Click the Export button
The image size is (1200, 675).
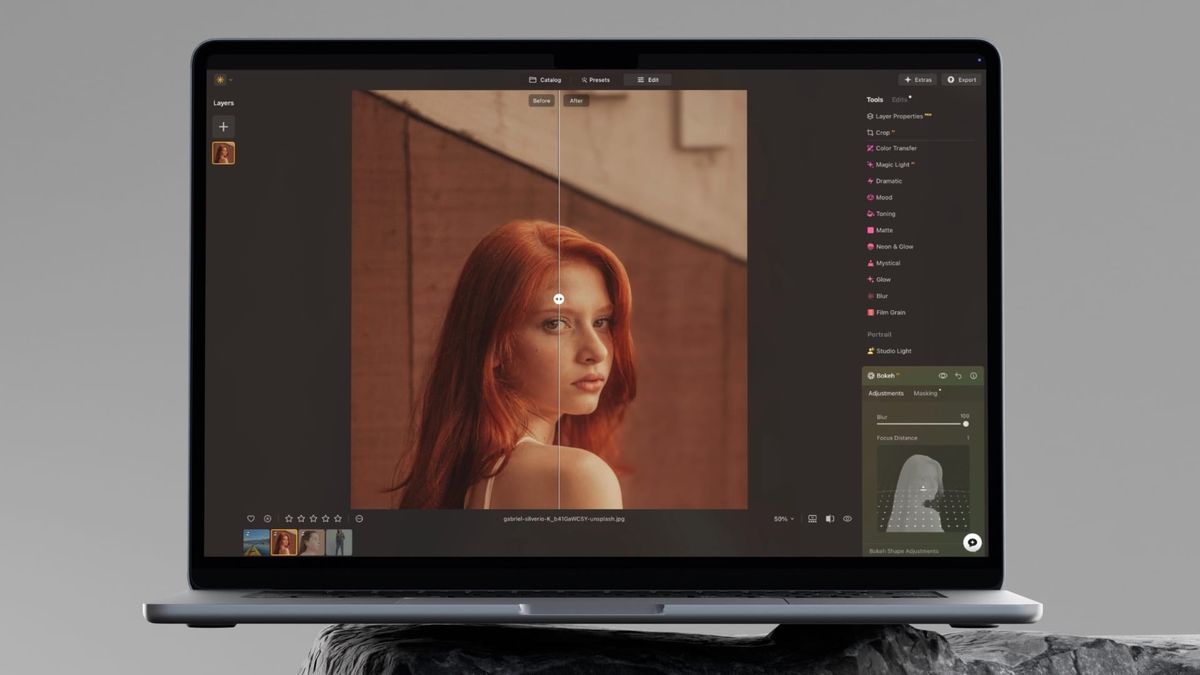[x=961, y=79]
